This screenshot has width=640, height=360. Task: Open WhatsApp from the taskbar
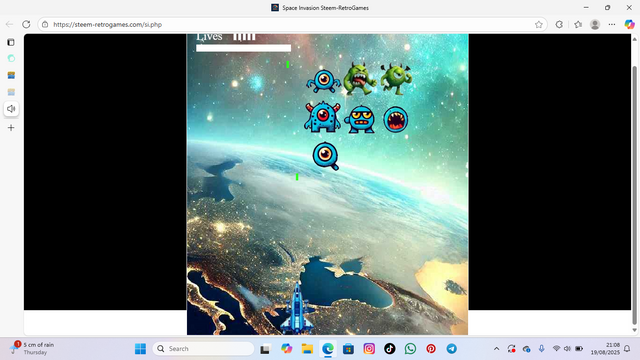coord(410,349)
